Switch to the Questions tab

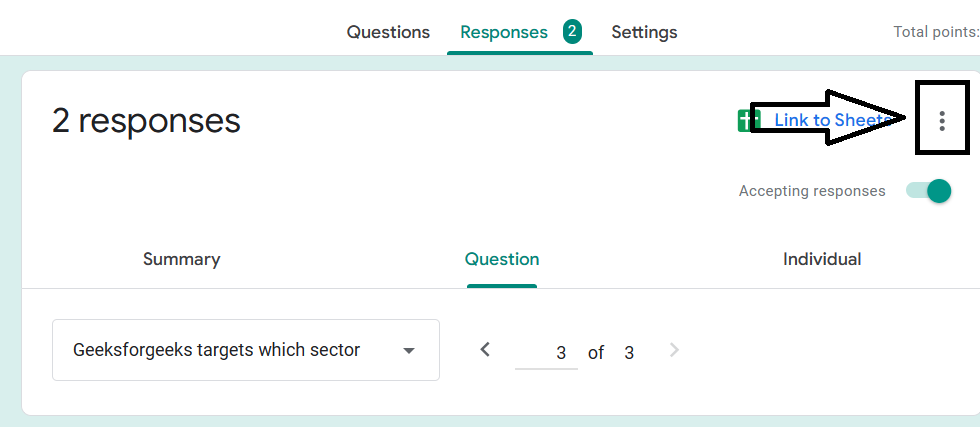pyautogui.click(x=388, y=32)
